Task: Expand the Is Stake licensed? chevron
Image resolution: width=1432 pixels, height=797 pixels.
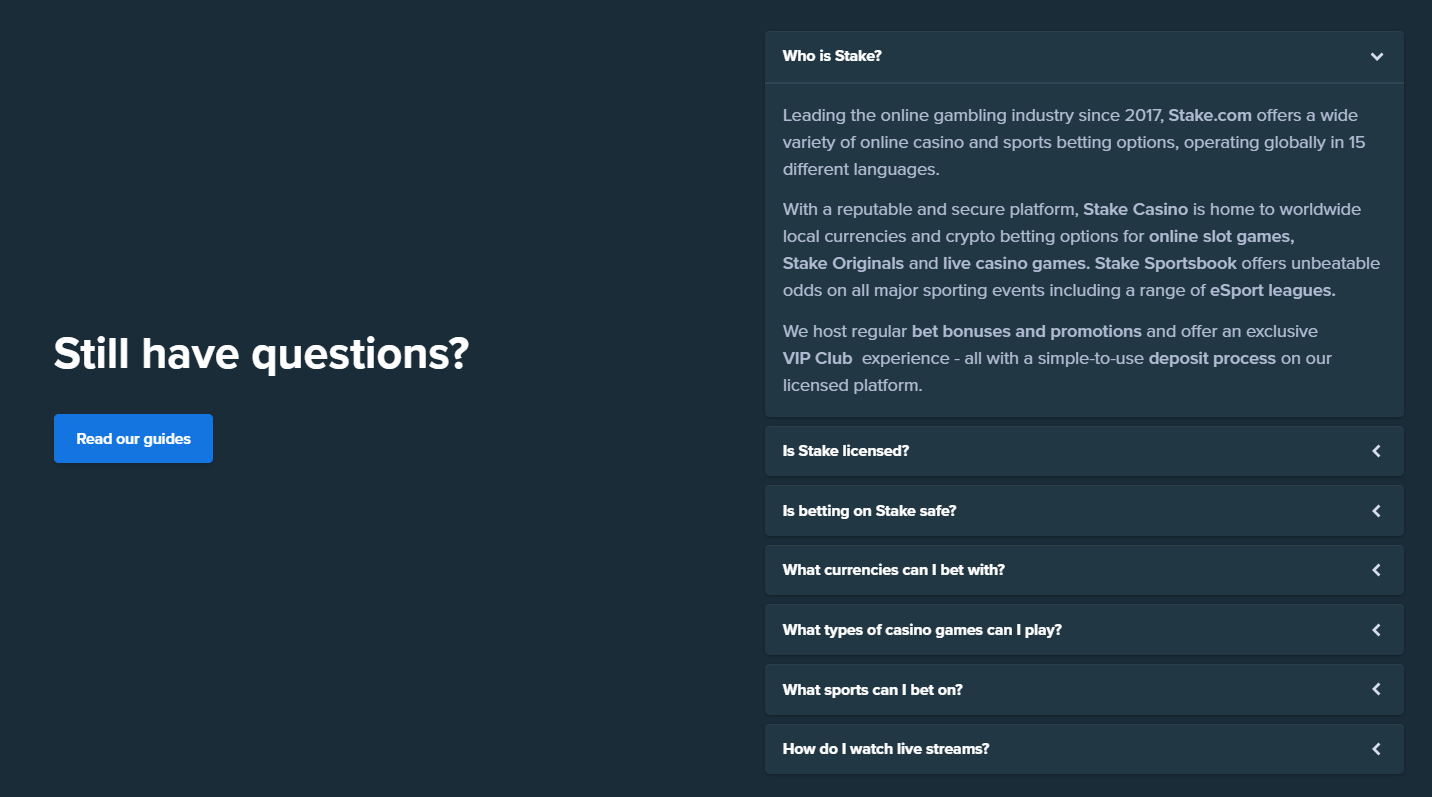Action: (x=1377, y=451)
